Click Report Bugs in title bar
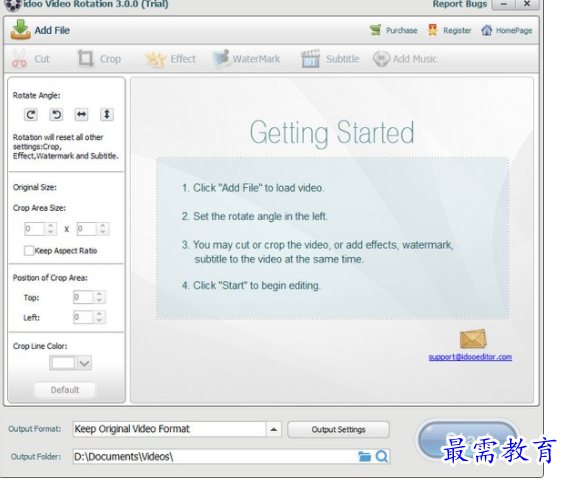Viewport: 565px width, 482px height. click(459, 4)
